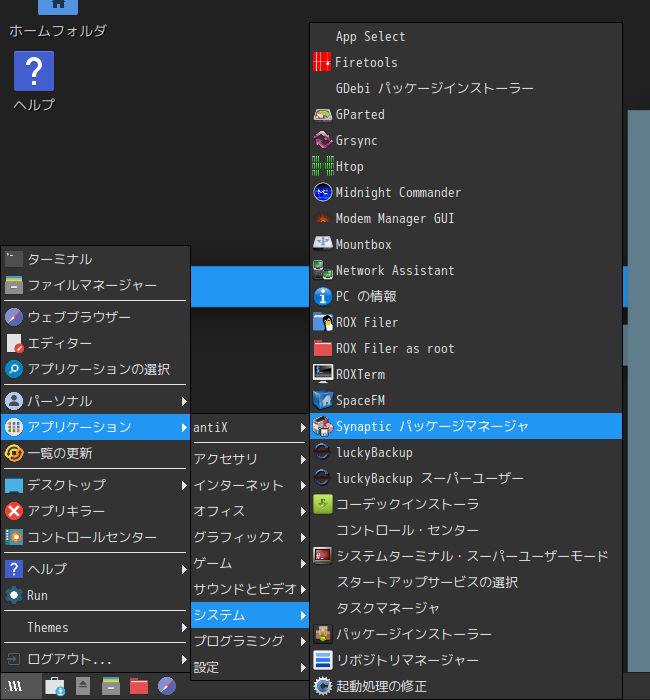650x700 pixels.
Task: Open the プログラミング category
Action: point(250,641)
